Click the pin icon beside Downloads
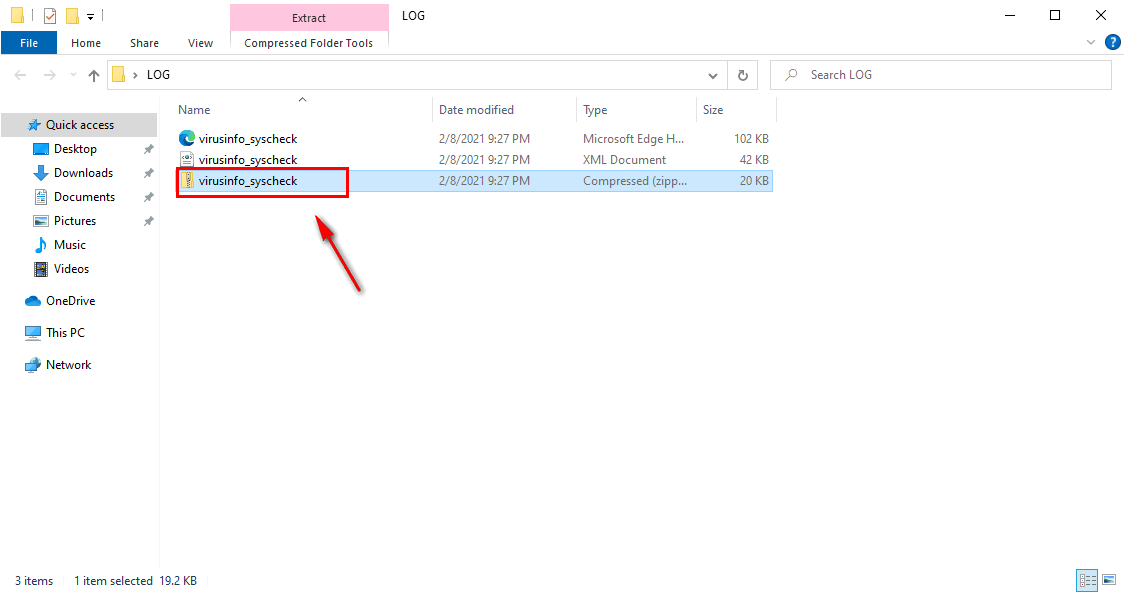Image resolution: width=1125 pixels, height=593 pixels. tap(149, 173)
